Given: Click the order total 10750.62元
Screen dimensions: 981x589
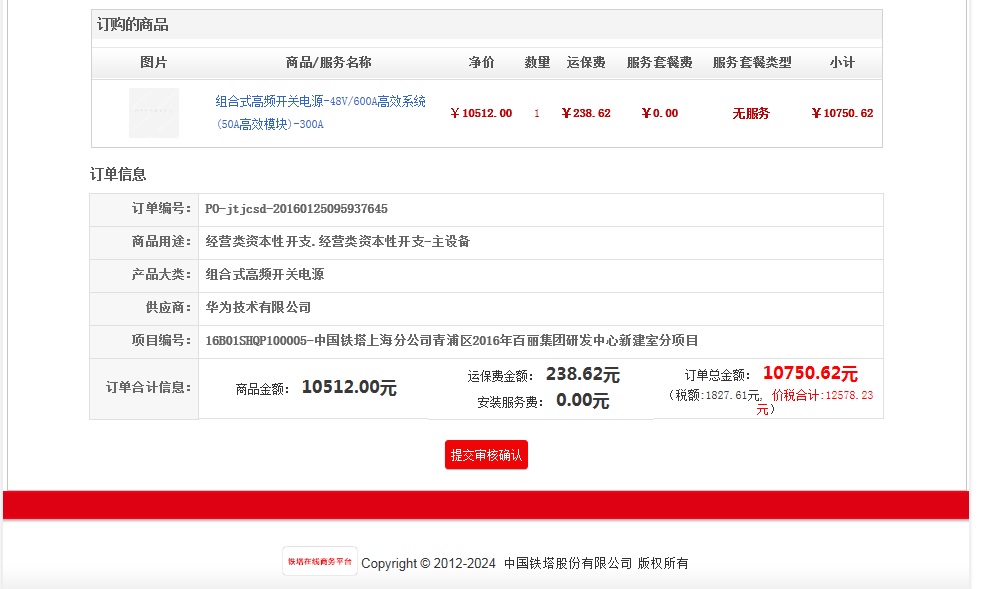Looking at the screenshot, I should (810, 374).
